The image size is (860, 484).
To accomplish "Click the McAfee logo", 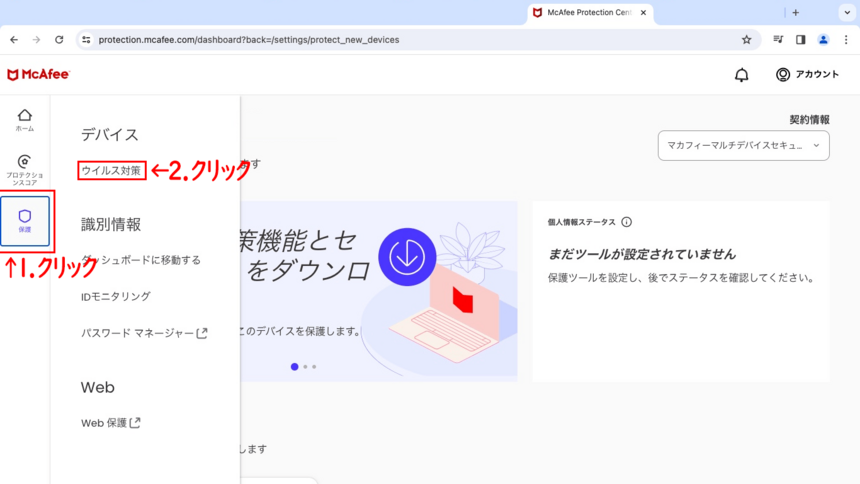I will (x=38, y=75).
